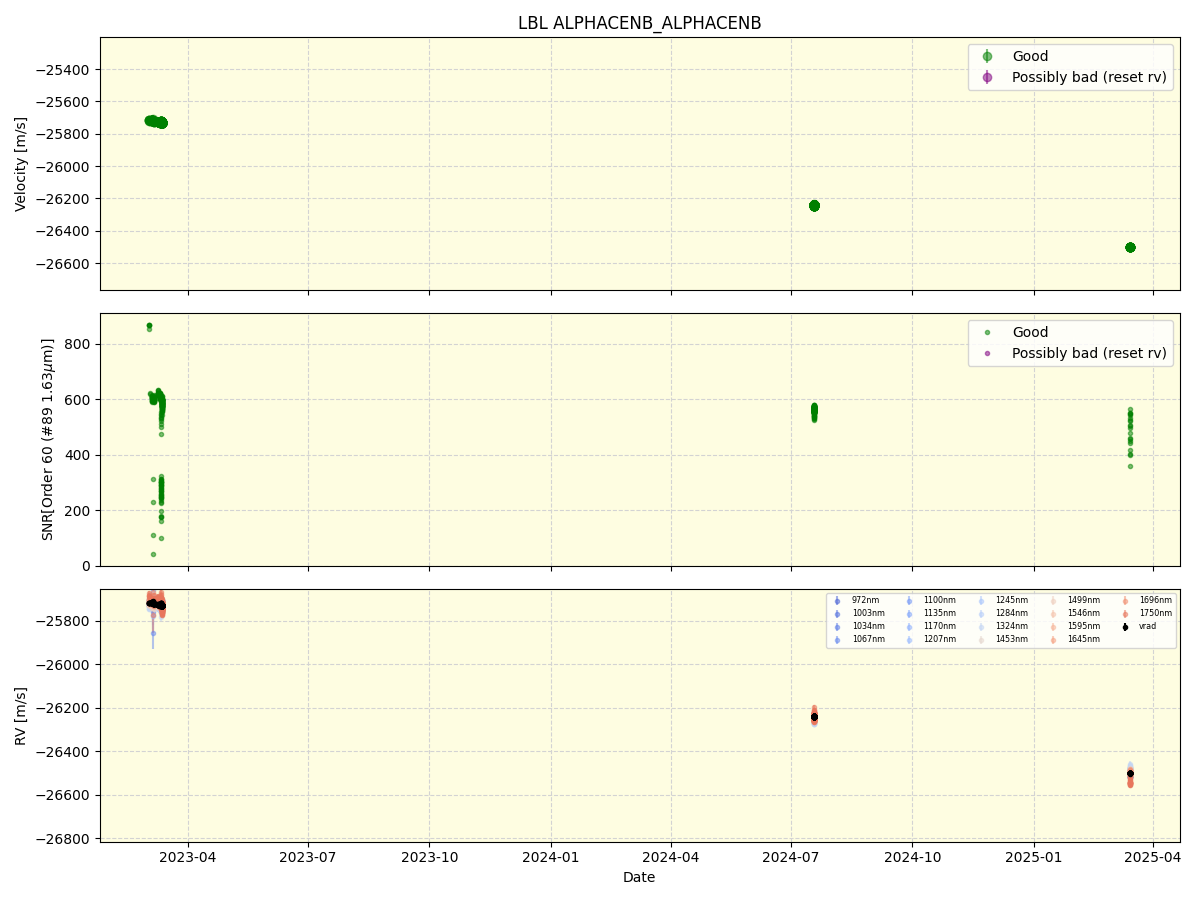Image resolution: width=1200 pixels, height=900 pixels.
Task: Click the 2024-04 date tick label
Action: tap(671, 858)
